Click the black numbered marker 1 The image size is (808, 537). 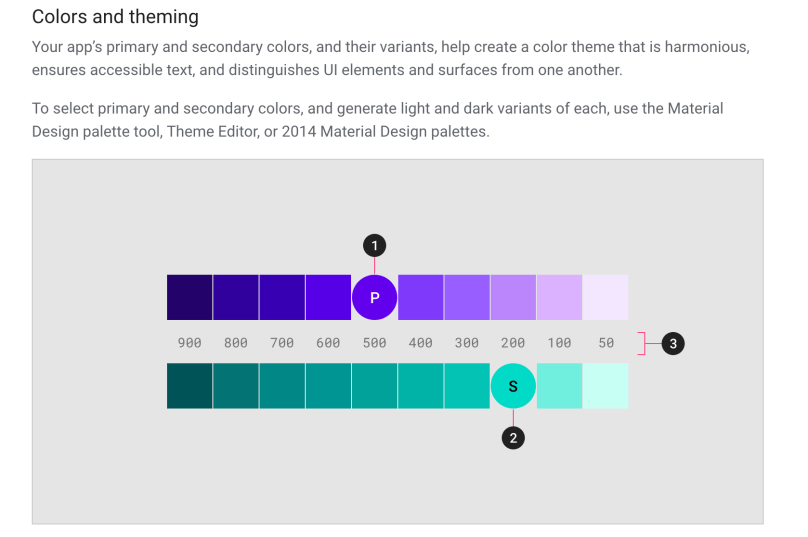374,245
